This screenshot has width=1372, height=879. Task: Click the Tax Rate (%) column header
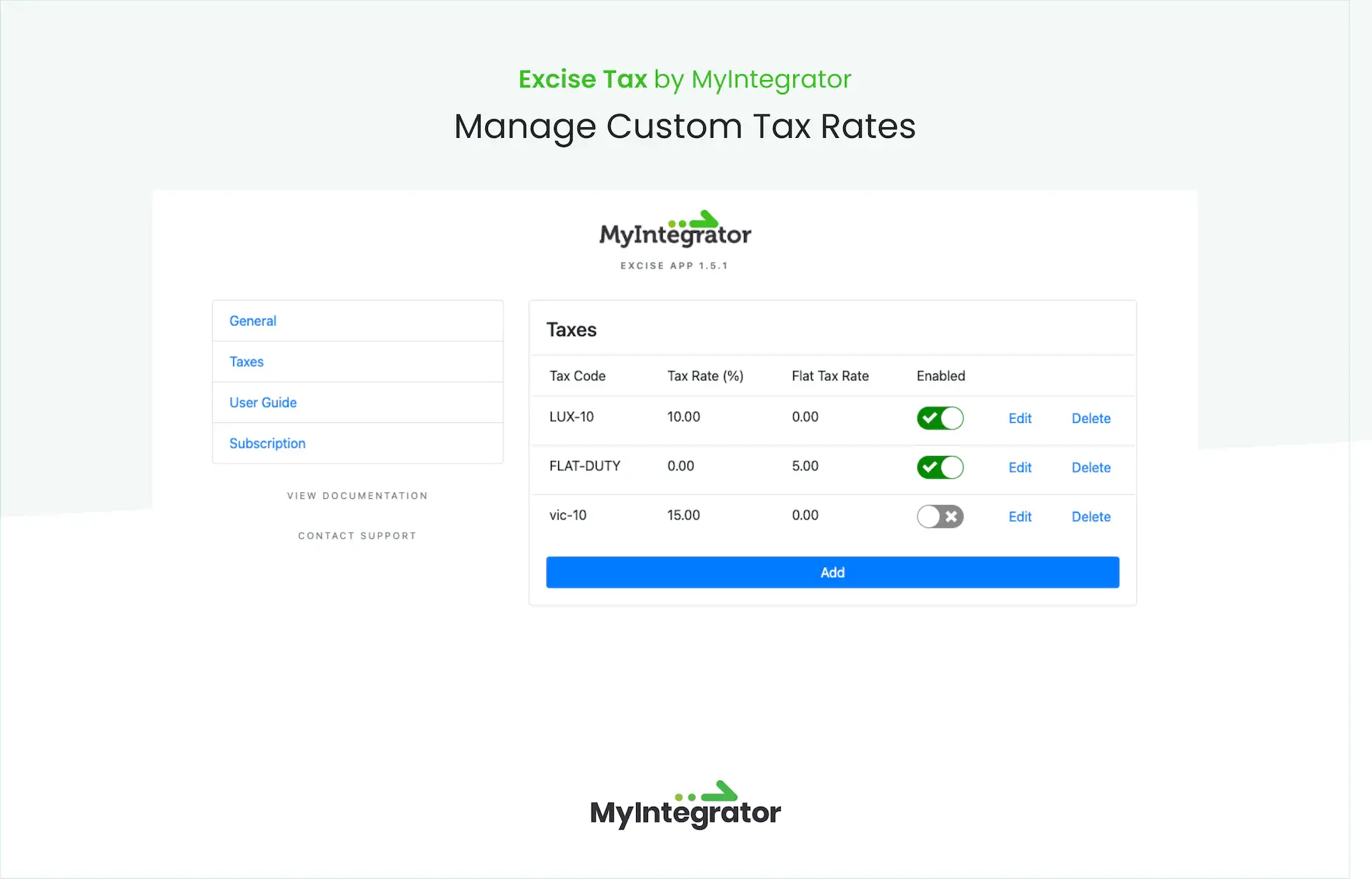(705, 376)
